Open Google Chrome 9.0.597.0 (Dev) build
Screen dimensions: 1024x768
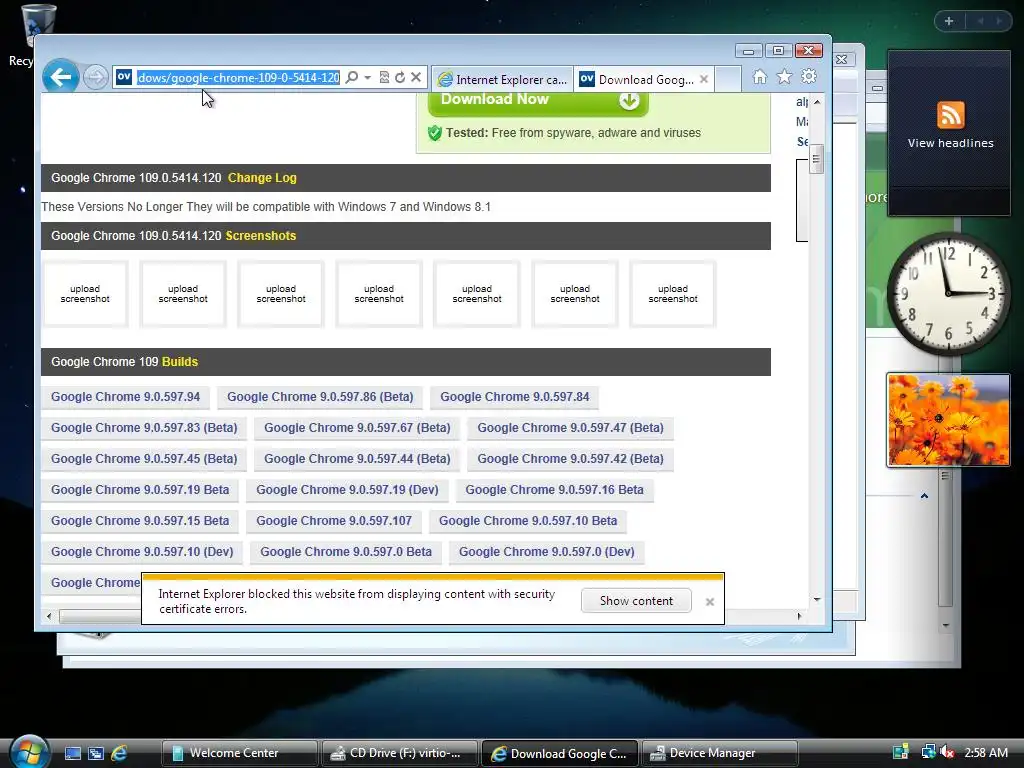[x=547, y=552]
